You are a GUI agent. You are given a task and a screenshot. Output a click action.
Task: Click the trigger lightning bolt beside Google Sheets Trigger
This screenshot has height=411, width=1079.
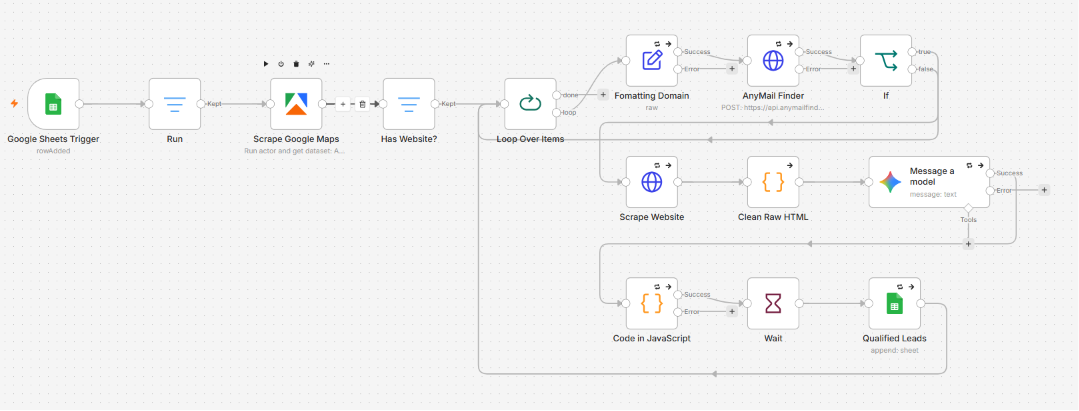14,104
